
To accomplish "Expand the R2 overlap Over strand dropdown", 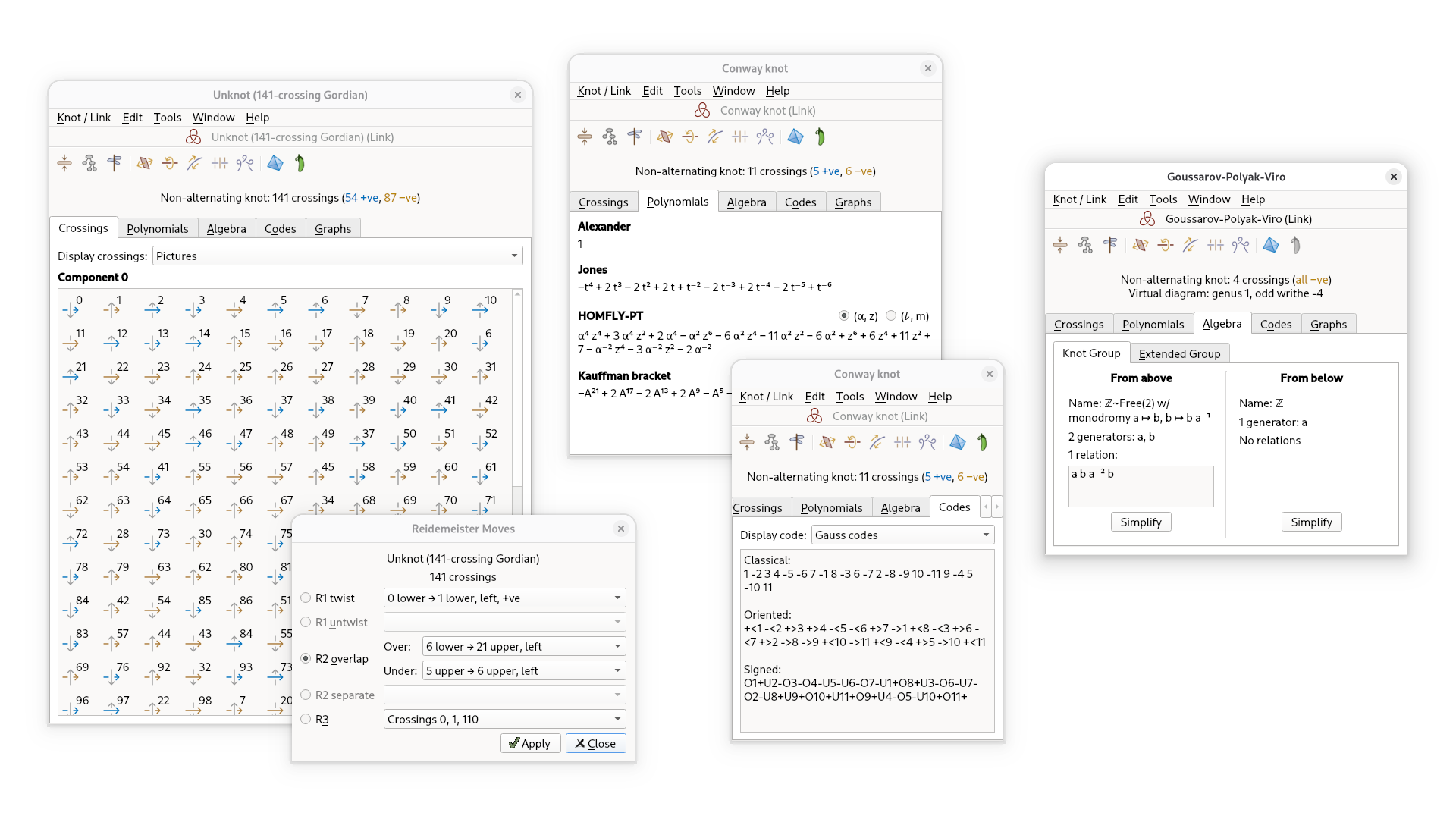I will (523, 647).
